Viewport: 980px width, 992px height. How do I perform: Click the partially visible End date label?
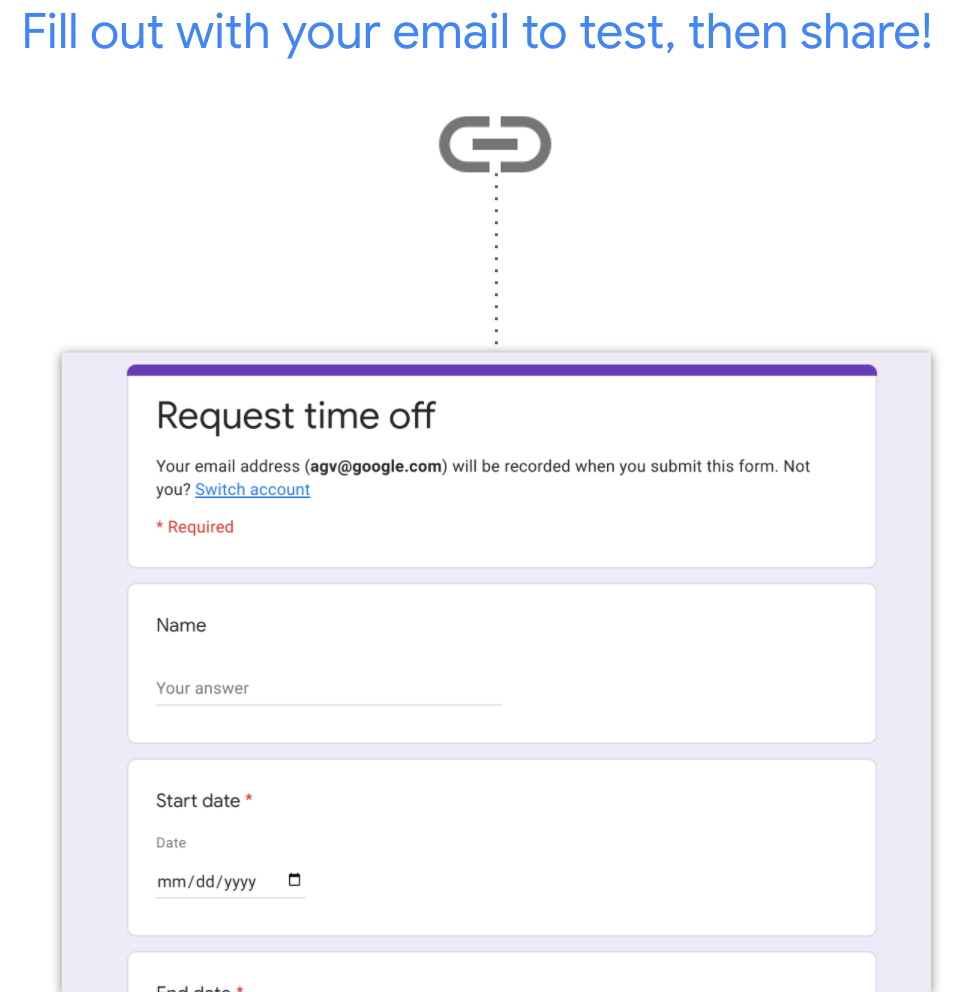(195, 987)
